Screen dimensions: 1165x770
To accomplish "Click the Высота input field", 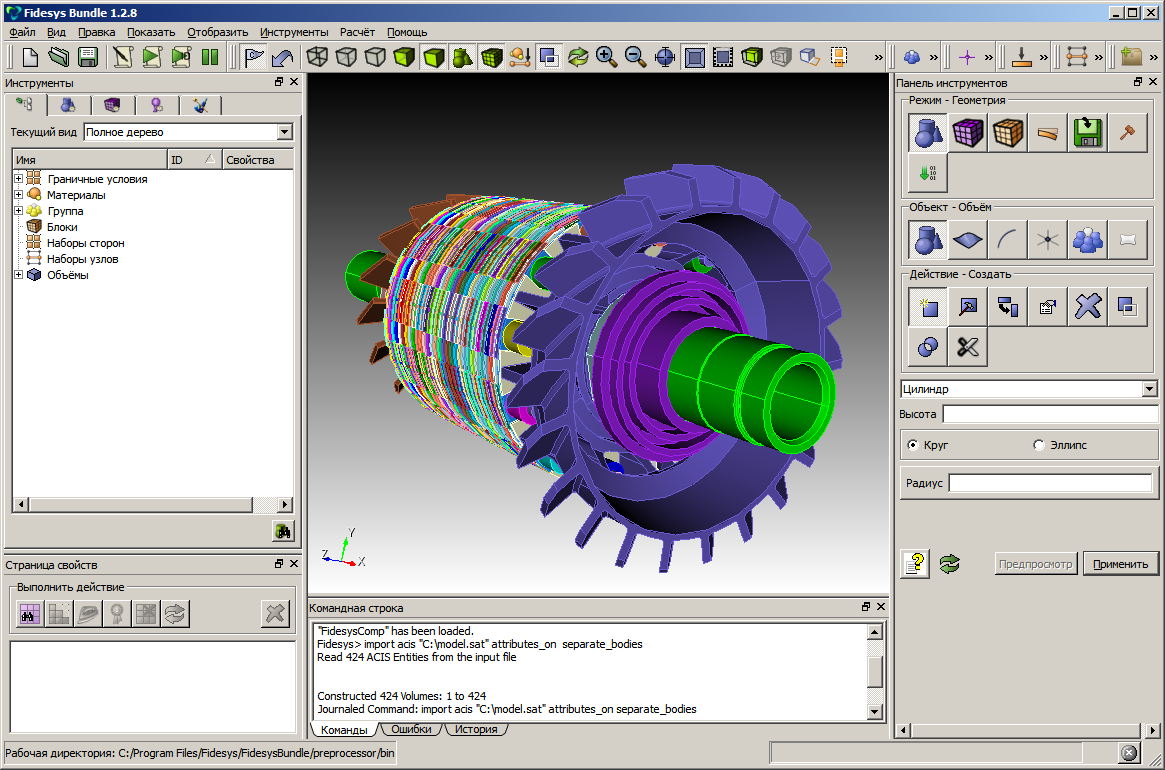I will 1049,414.
